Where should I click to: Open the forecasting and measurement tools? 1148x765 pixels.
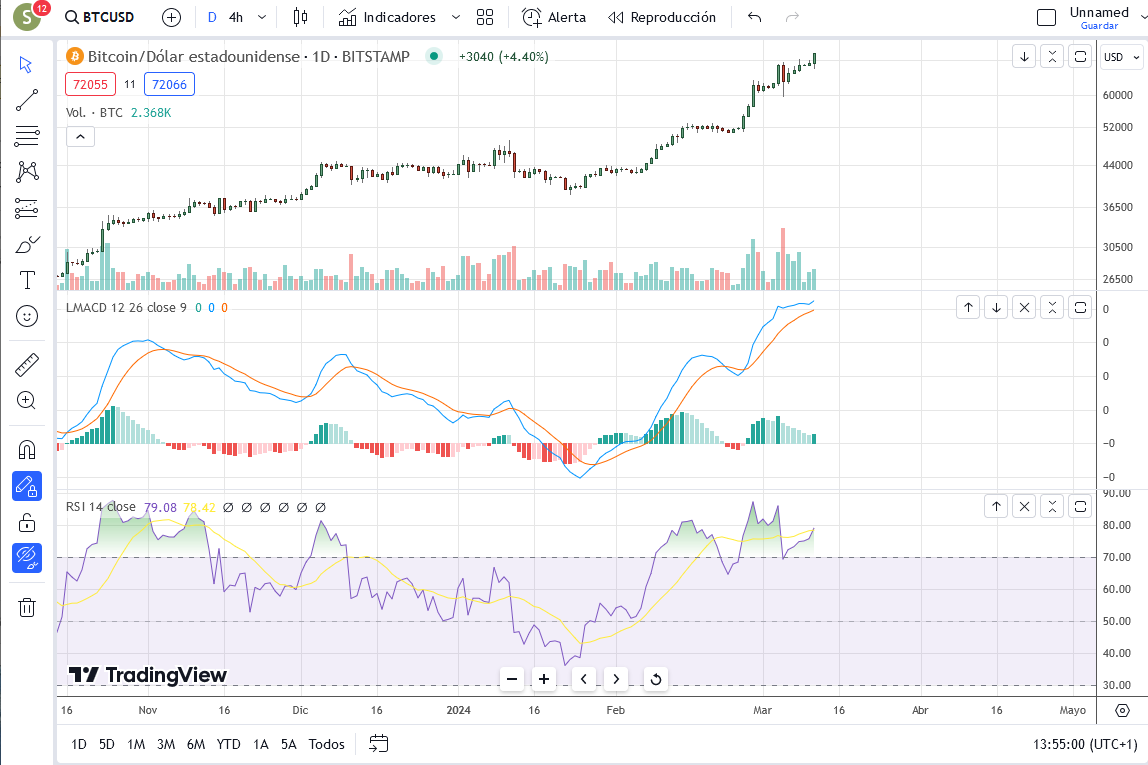coord(26,209)
